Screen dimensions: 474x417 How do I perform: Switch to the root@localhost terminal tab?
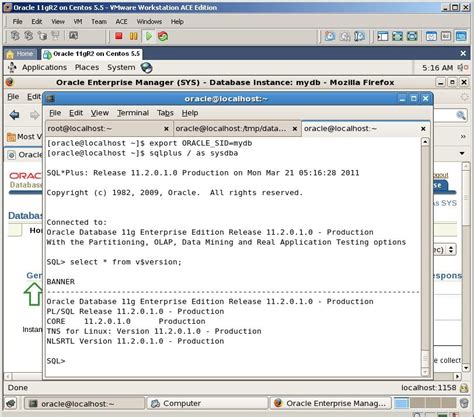coord(109,129)
